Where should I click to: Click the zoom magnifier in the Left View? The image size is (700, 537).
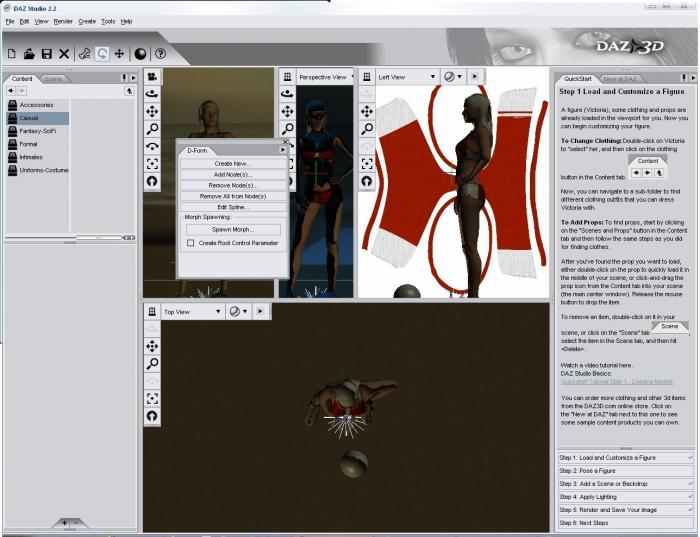pyautogui.click(x=367, y=129)
